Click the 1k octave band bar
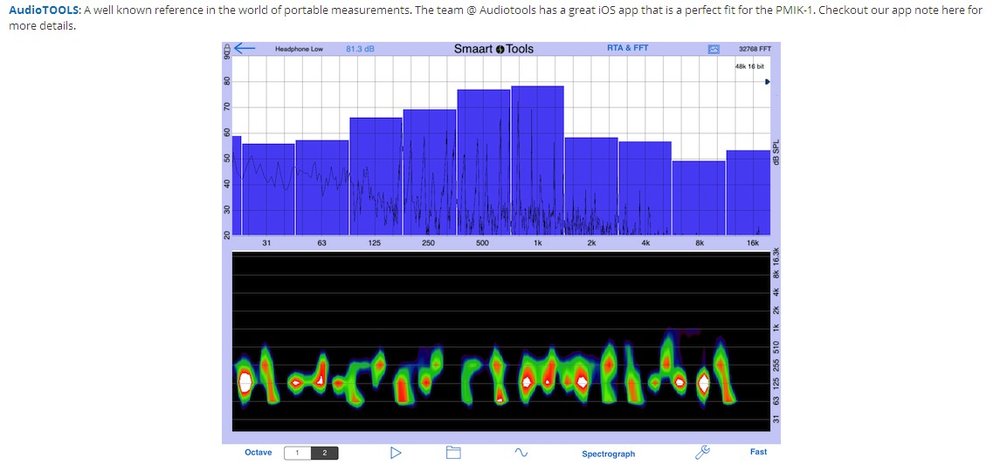1000x471 pixels. click(x=538, y=160)
